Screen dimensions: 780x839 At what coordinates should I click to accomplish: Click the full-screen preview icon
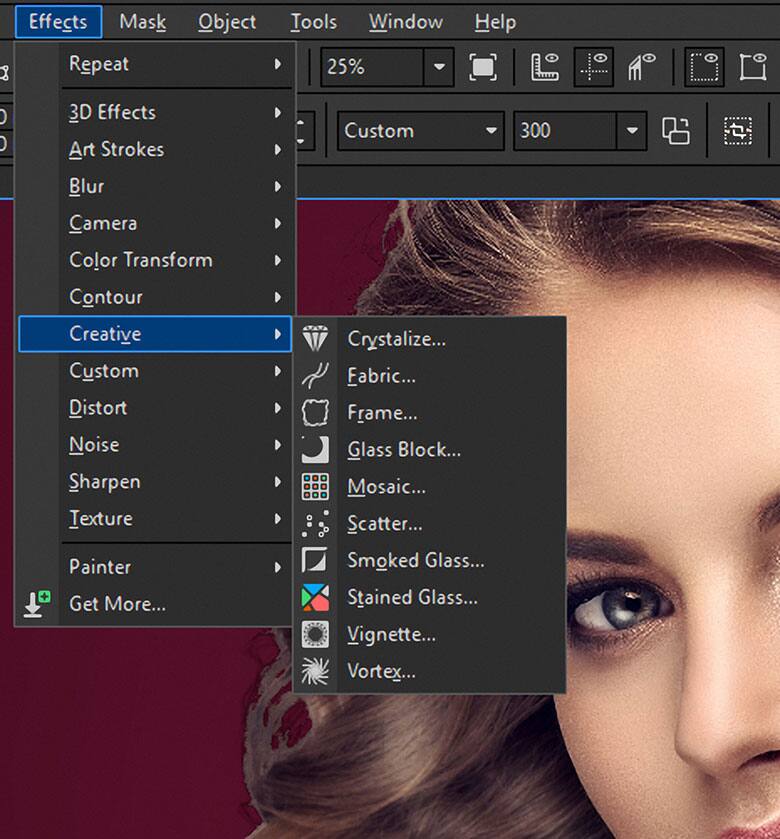pos(483,67)
